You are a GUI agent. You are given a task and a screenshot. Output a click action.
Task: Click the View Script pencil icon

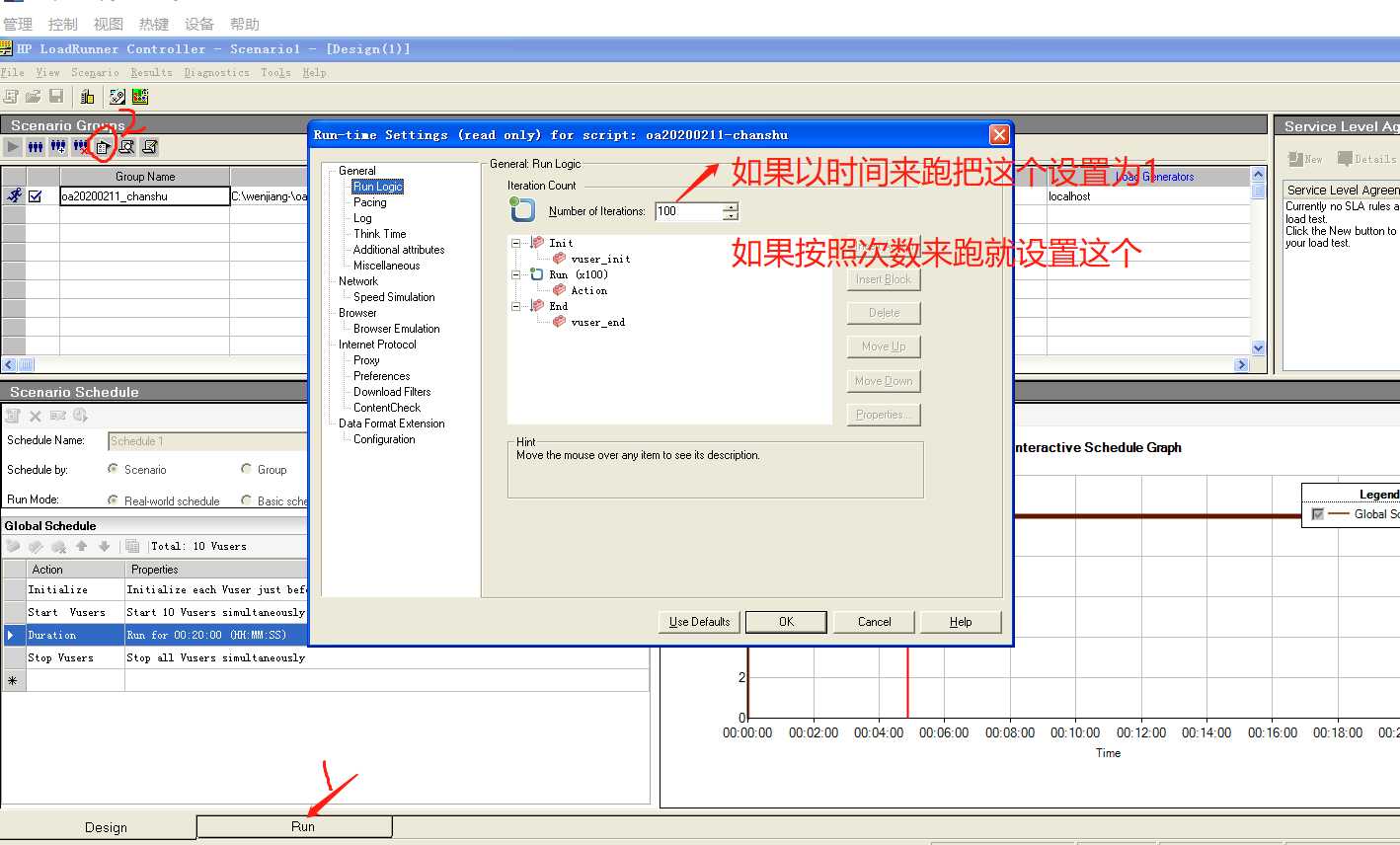150,147
